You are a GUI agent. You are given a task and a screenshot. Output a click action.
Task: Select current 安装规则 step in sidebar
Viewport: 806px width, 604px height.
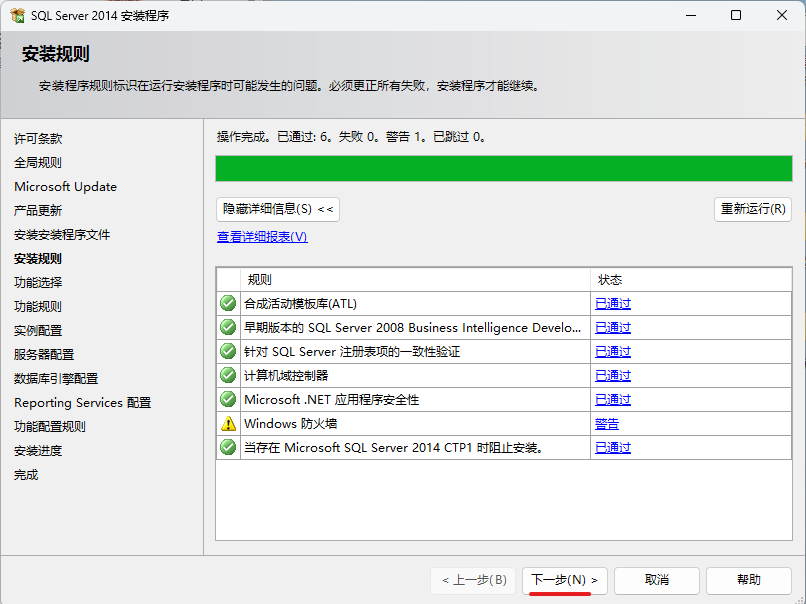point(38,259)
